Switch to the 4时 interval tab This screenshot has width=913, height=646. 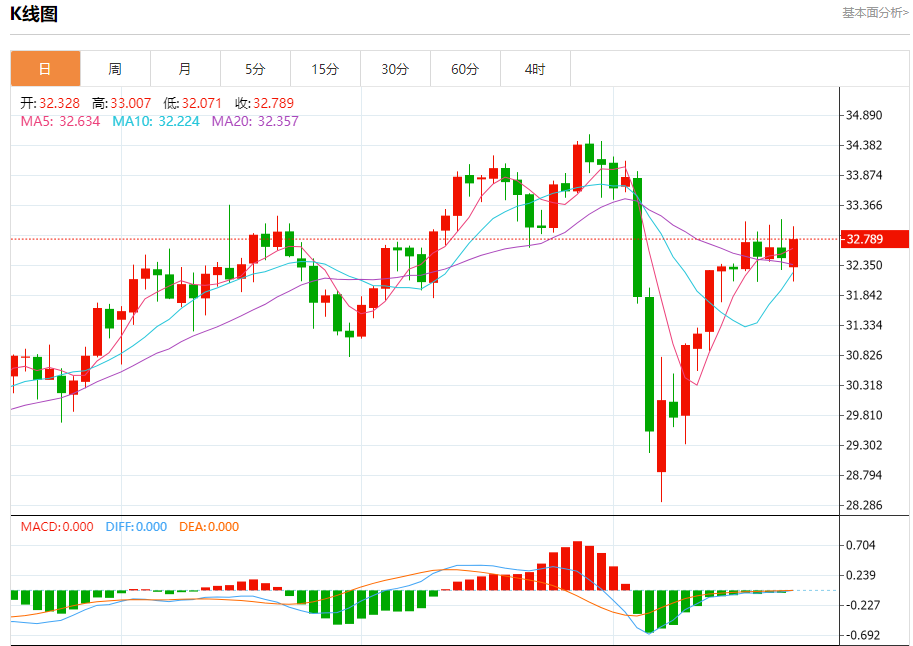535,69
